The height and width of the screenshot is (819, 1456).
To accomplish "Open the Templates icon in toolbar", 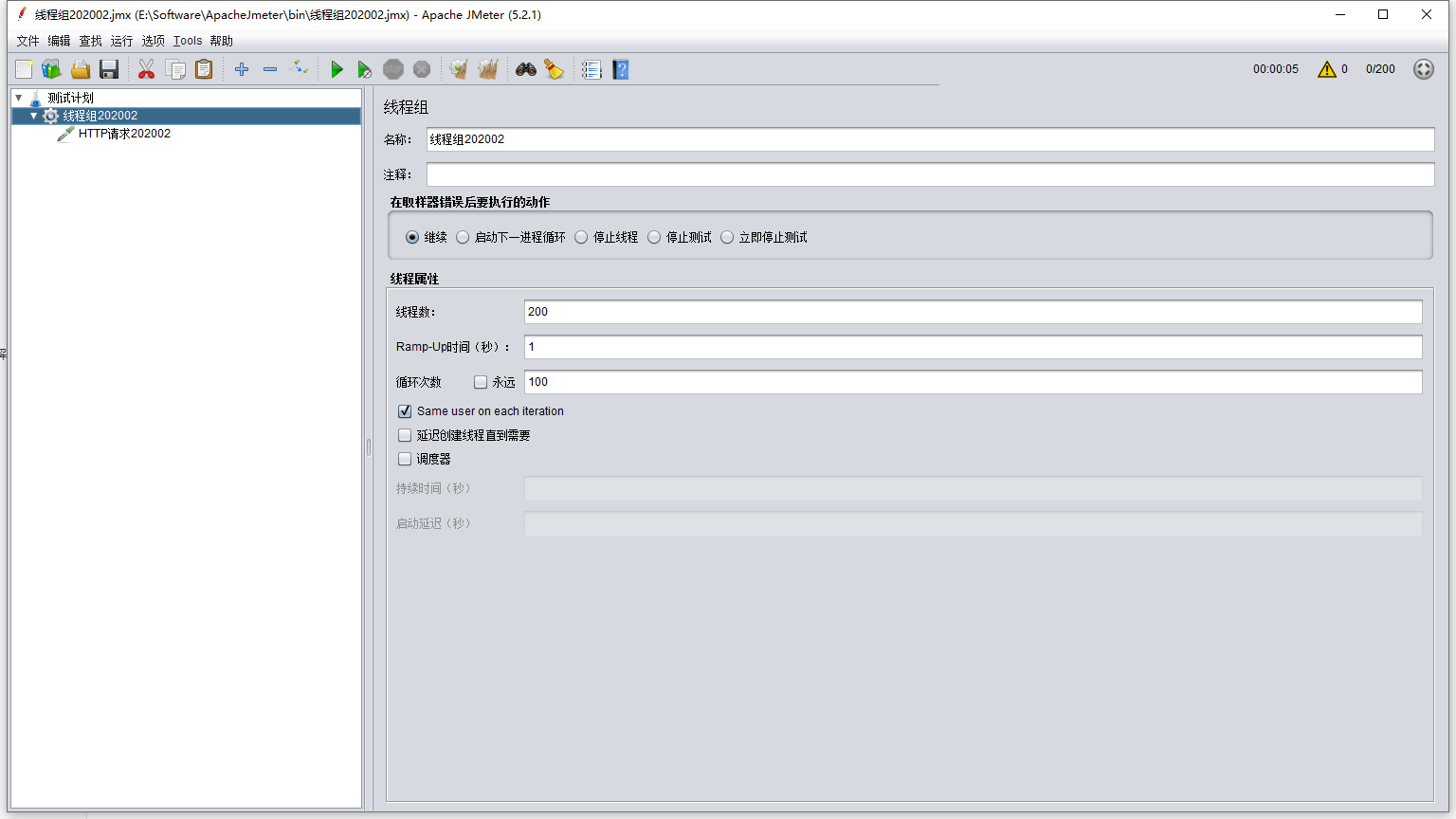I will pyautogui.click(x=52, y=69).
